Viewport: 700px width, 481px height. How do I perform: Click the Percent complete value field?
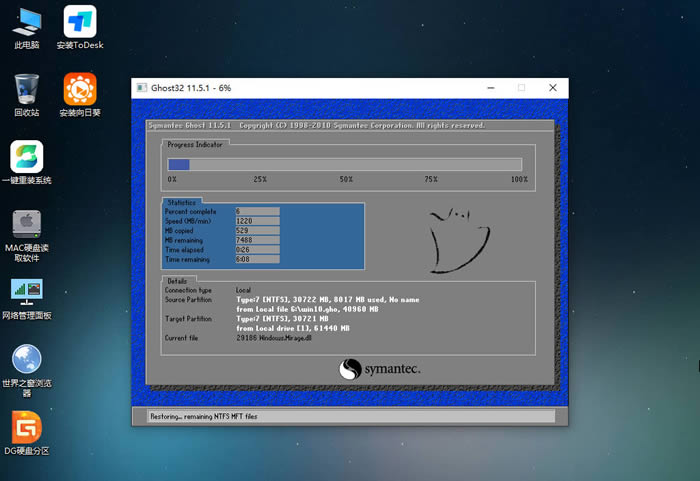[256, 212]
